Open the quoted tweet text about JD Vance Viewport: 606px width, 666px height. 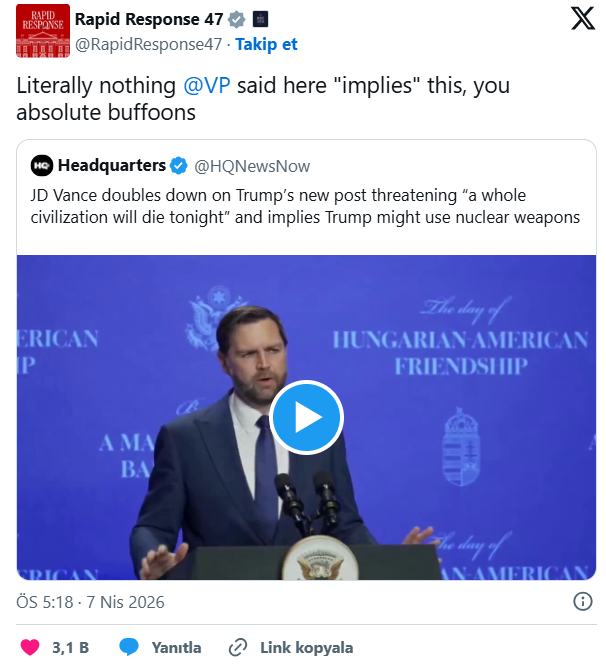coord(305,206)
